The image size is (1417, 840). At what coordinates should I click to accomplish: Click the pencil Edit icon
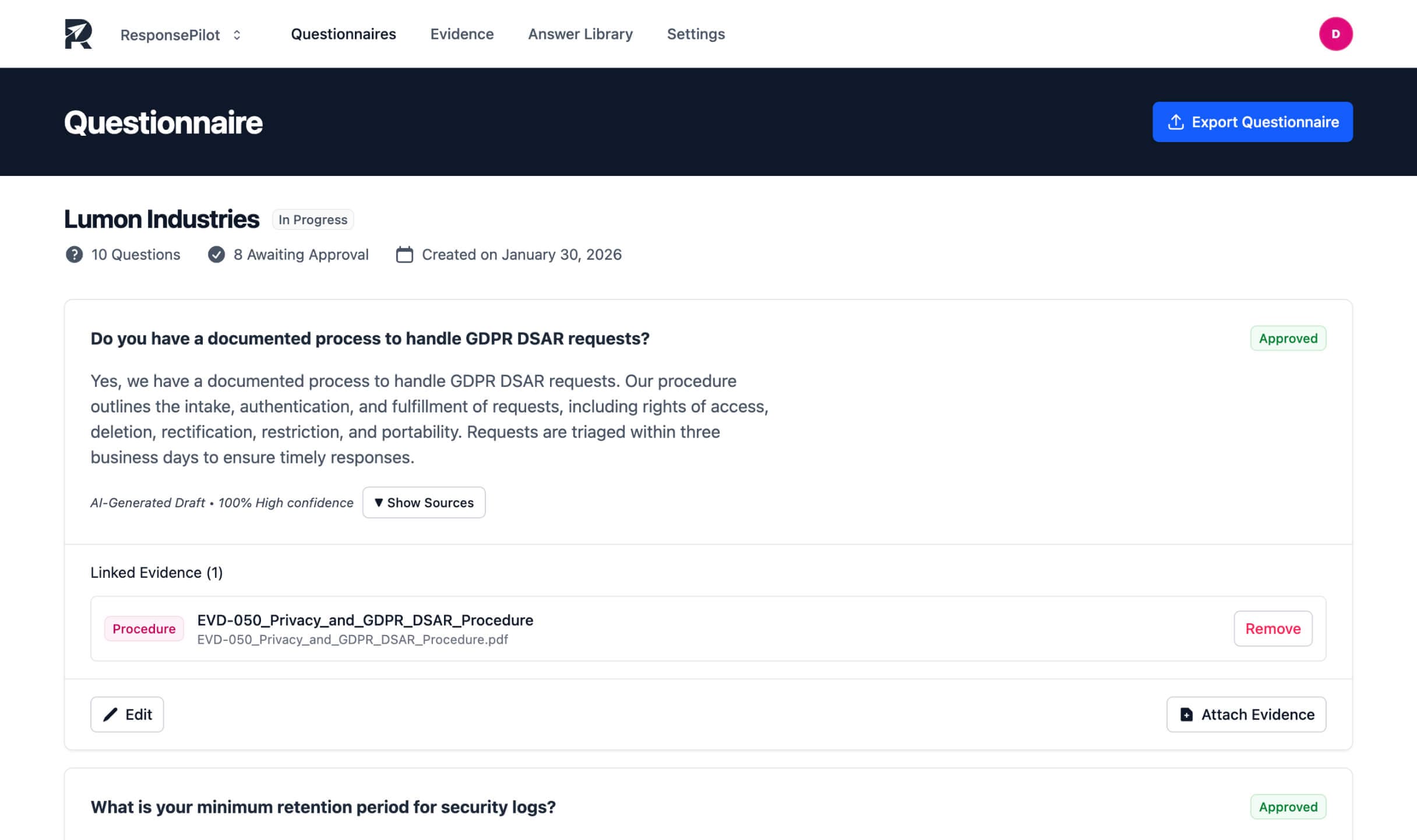[110, 715]
